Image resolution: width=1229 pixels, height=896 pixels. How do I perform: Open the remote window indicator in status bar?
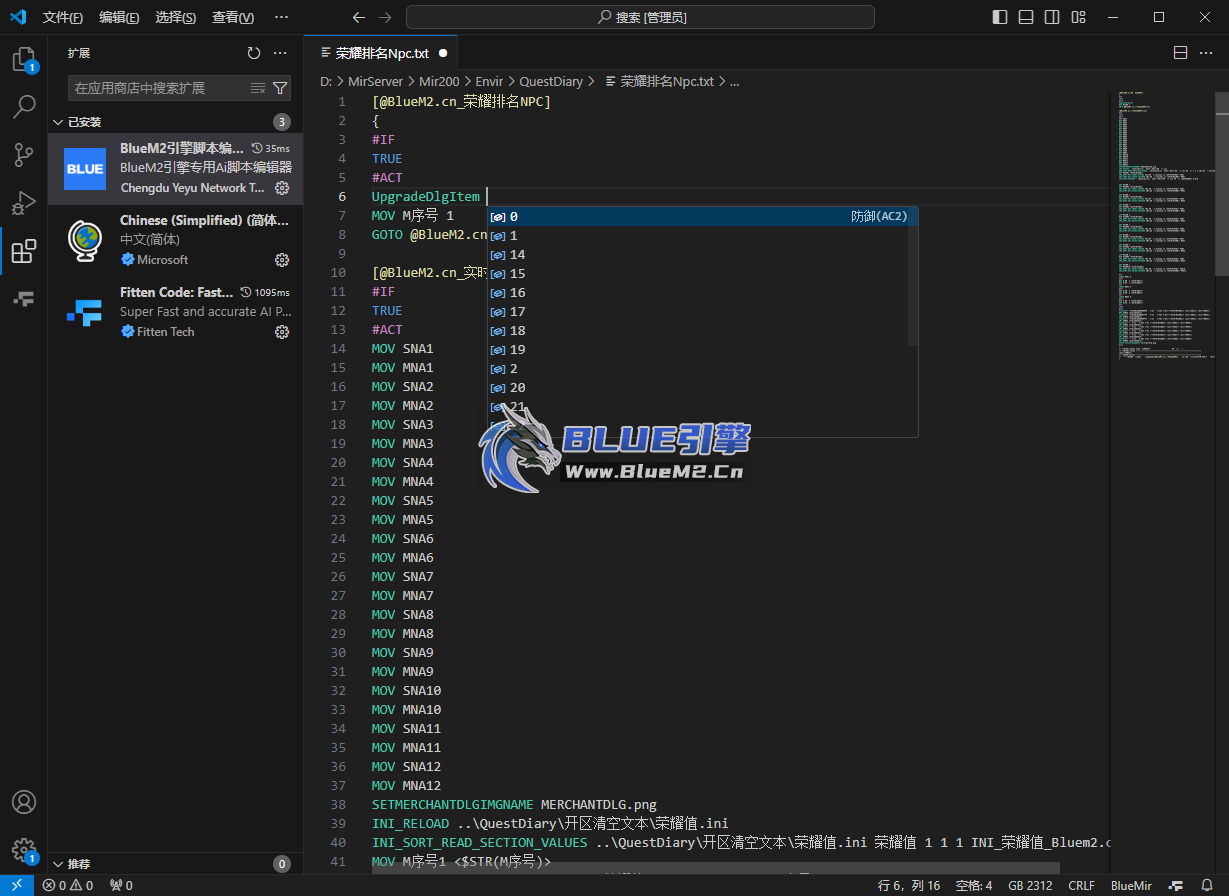(17, 885)
